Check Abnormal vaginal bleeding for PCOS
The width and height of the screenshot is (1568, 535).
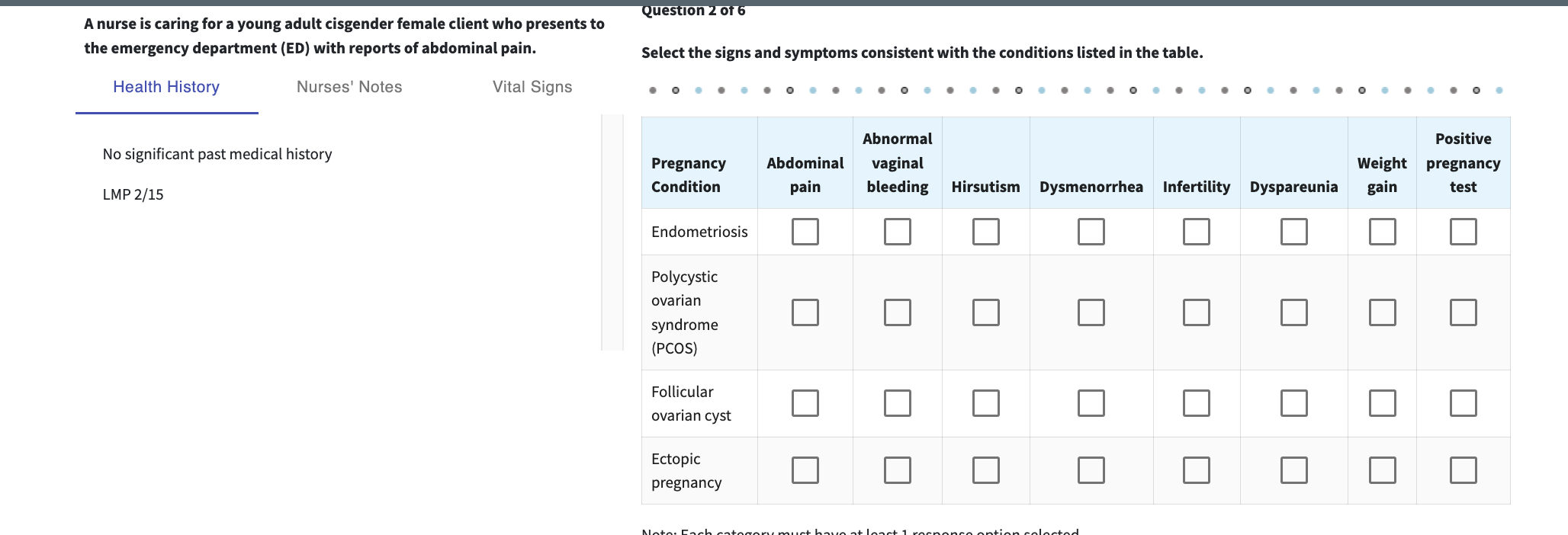(x=897, y=312)
